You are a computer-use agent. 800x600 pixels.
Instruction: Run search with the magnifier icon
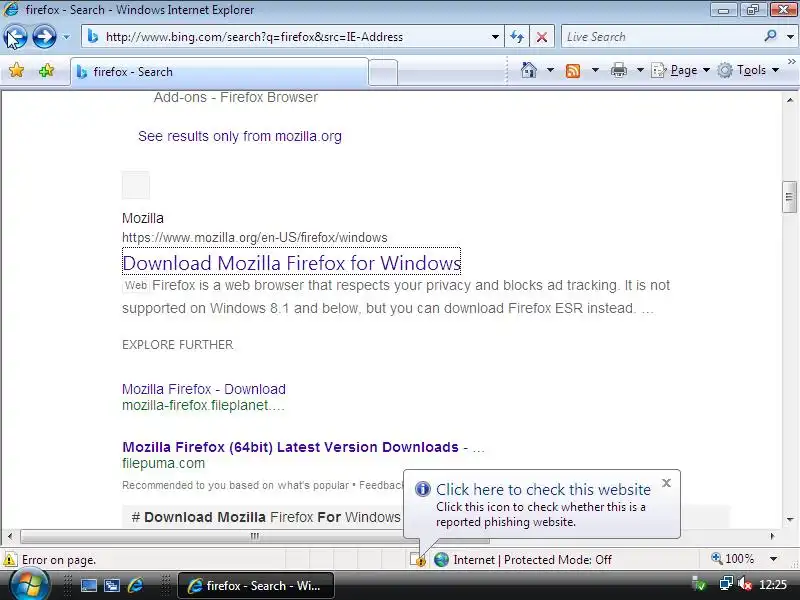(x=770, y=36)
